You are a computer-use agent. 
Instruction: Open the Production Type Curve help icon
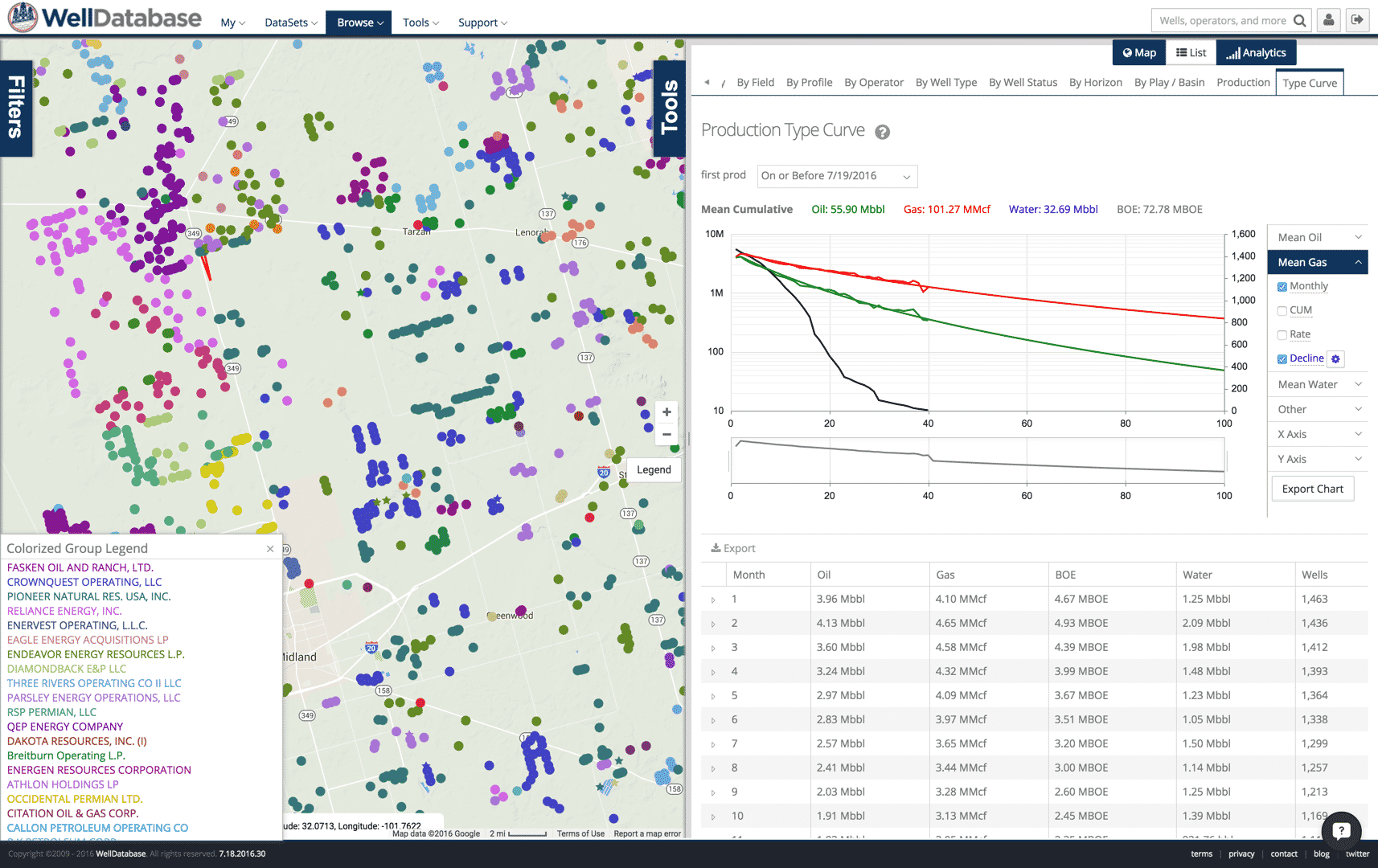click(882, 132)
